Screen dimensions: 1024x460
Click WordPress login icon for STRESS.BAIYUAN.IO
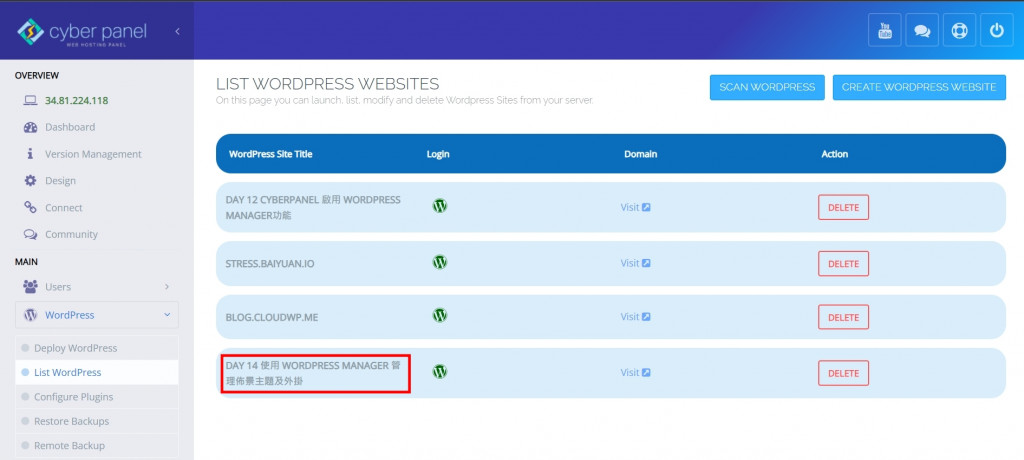coord(440,262)
